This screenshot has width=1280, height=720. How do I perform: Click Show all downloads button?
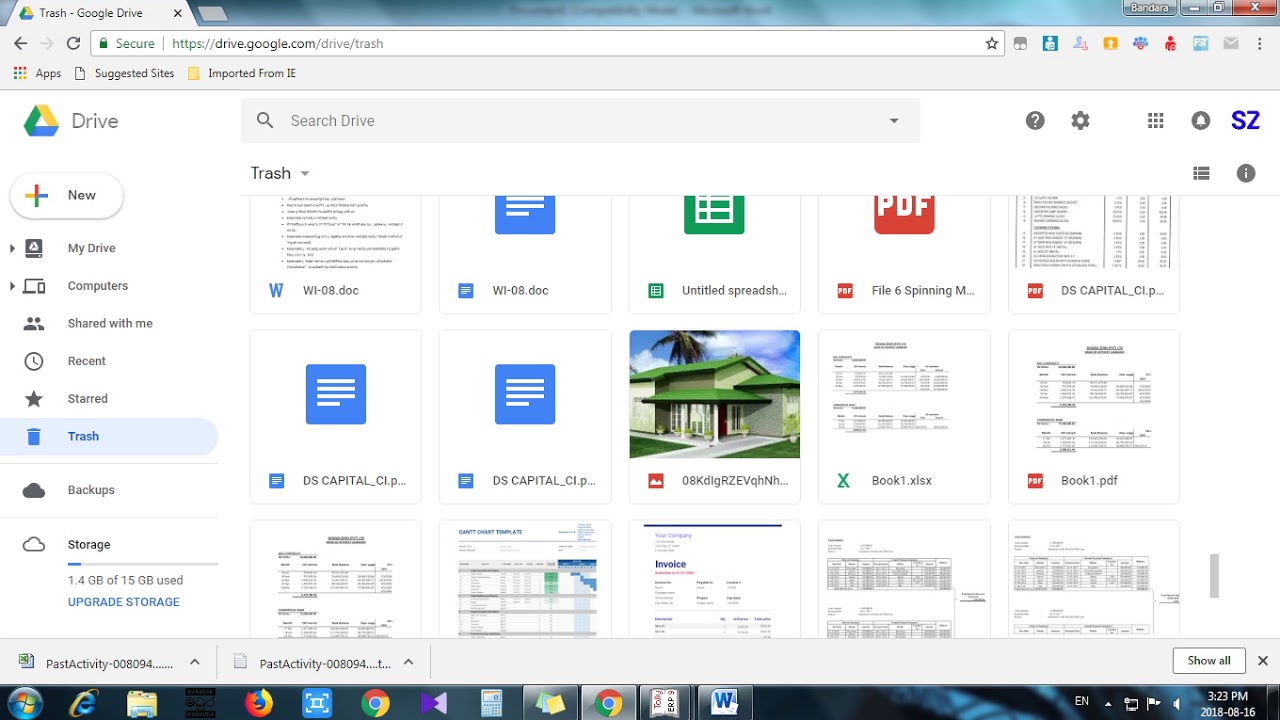(x=1209, y=661)
